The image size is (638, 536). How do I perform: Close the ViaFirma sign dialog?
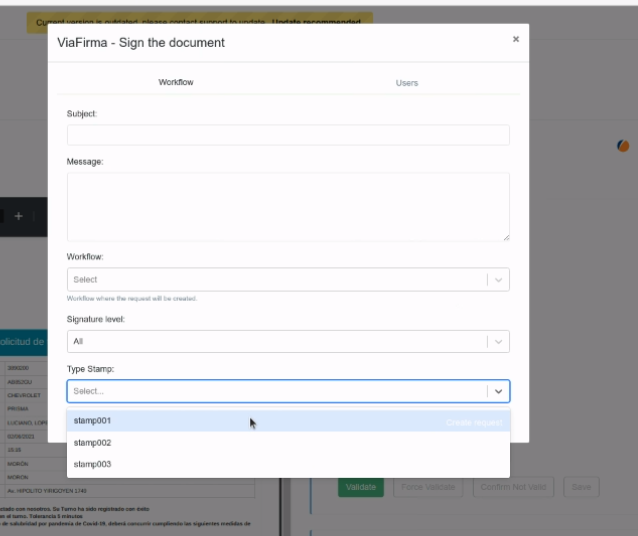click(x=516, y=40)
